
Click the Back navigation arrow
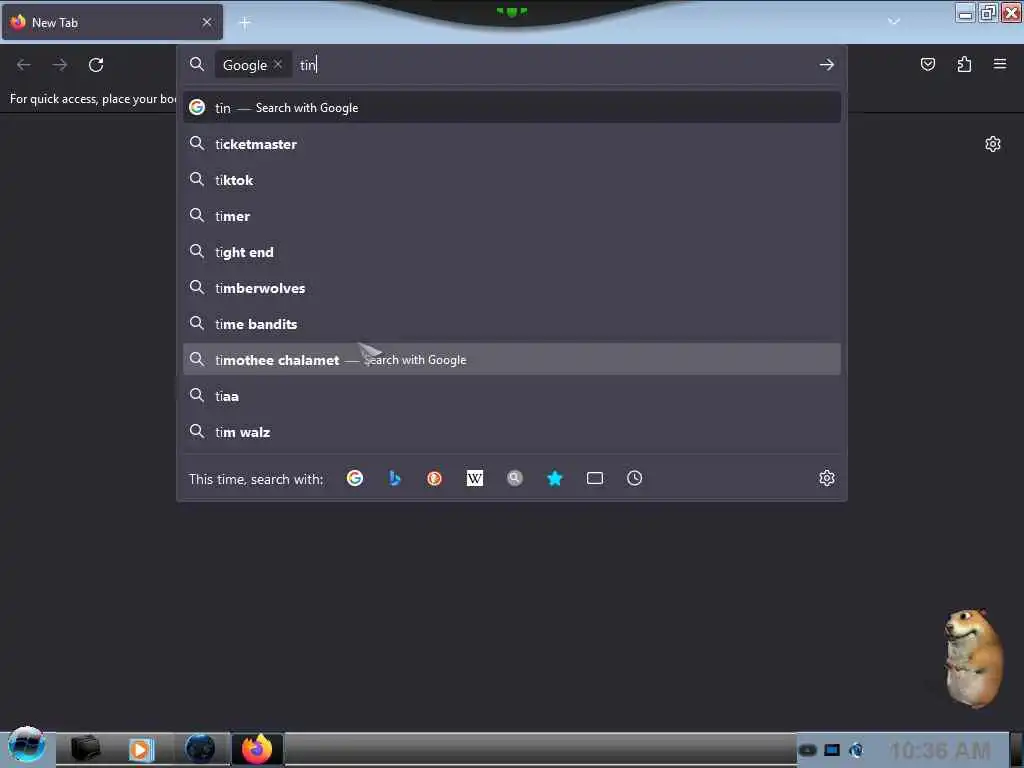pyautogui.click(x=24, y=65)
